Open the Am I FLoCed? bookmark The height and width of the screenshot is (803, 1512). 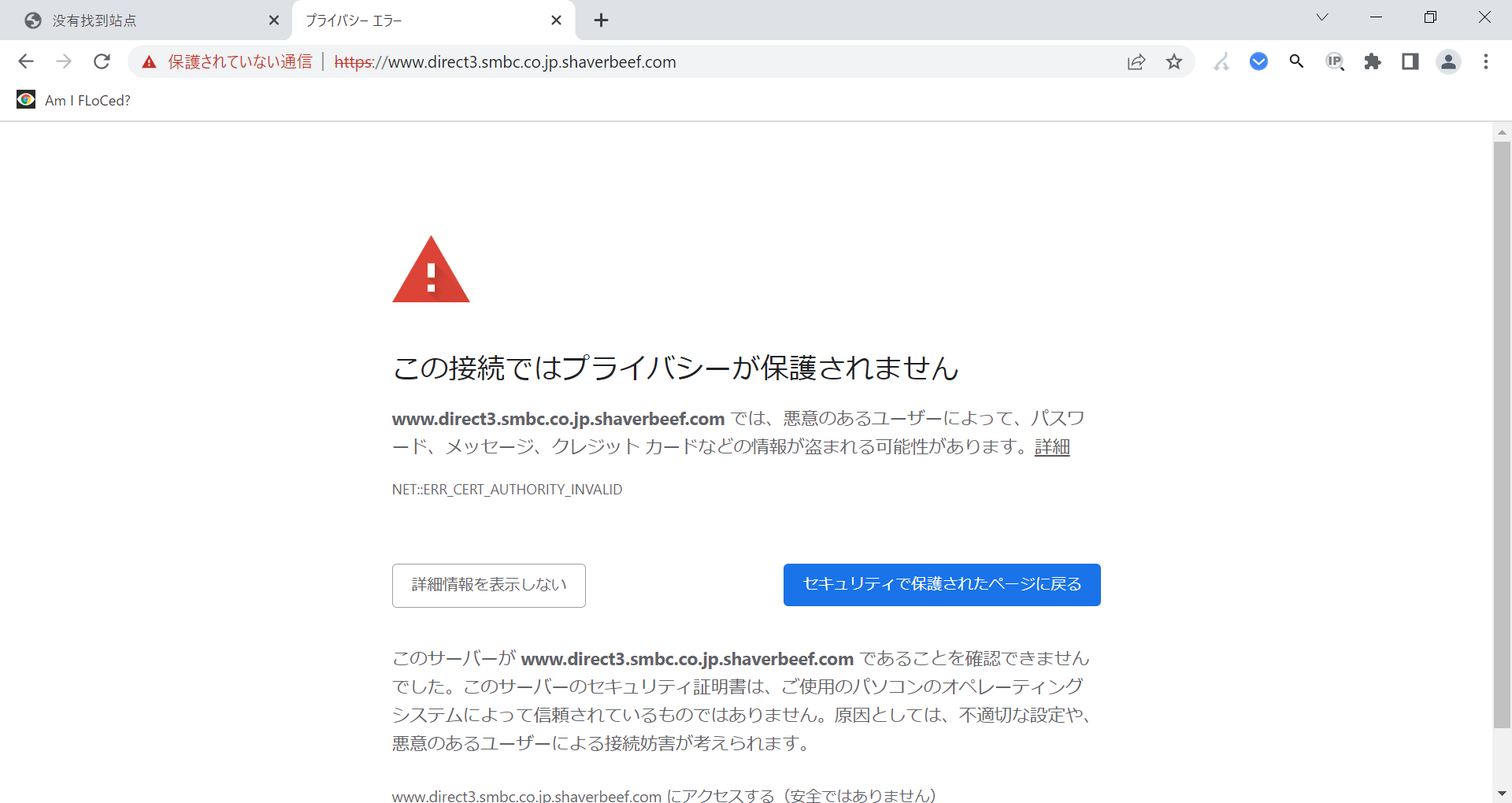(x=74, y=100)
